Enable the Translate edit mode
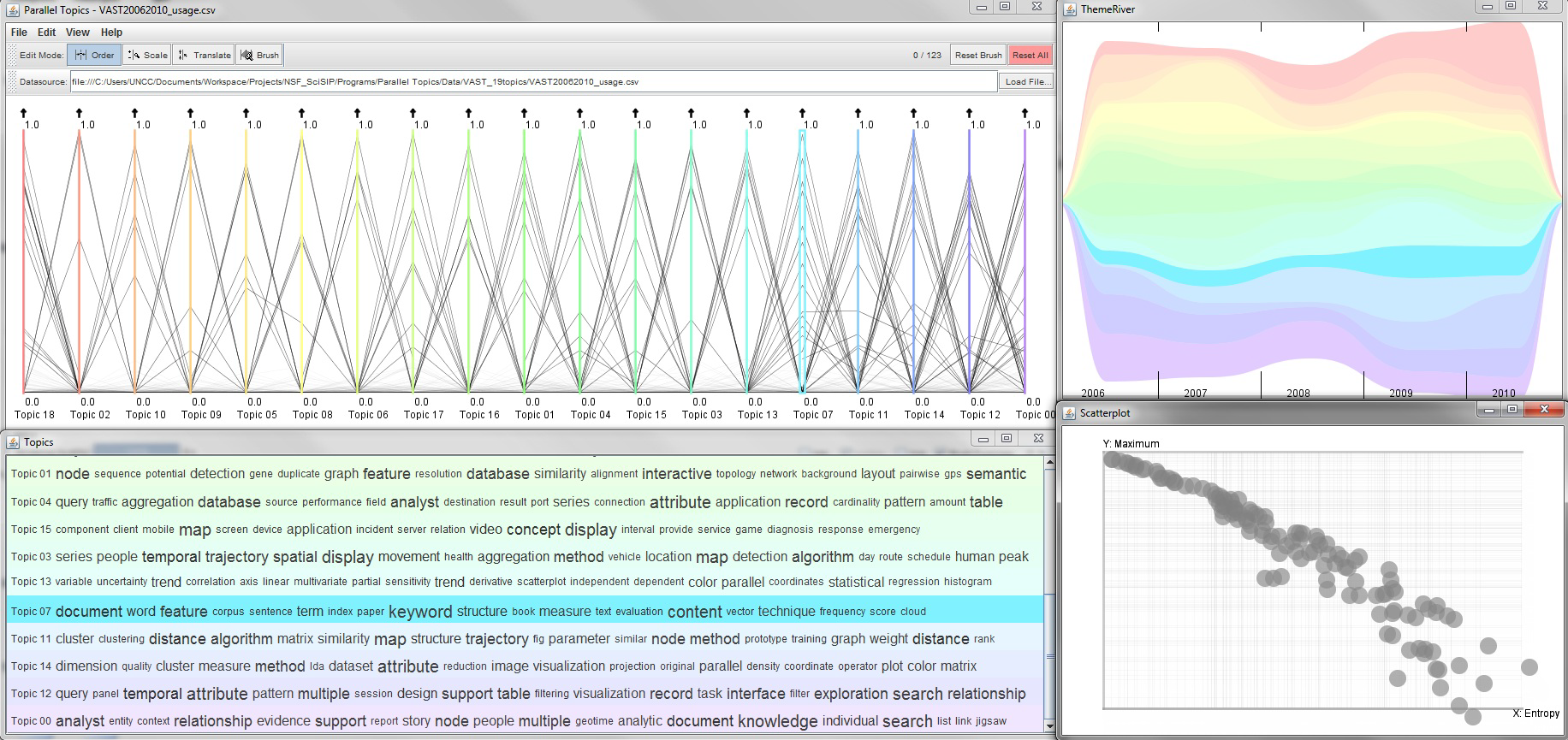The image size is (1568, 740). coord(204,56)
